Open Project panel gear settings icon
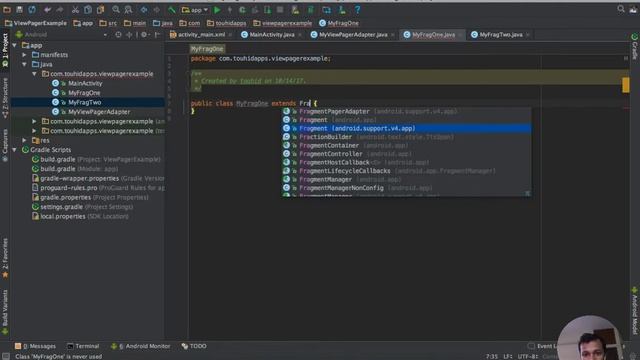The width and height of the screenshot is (640, 360). pyautogui.click(x=144, y=35)
